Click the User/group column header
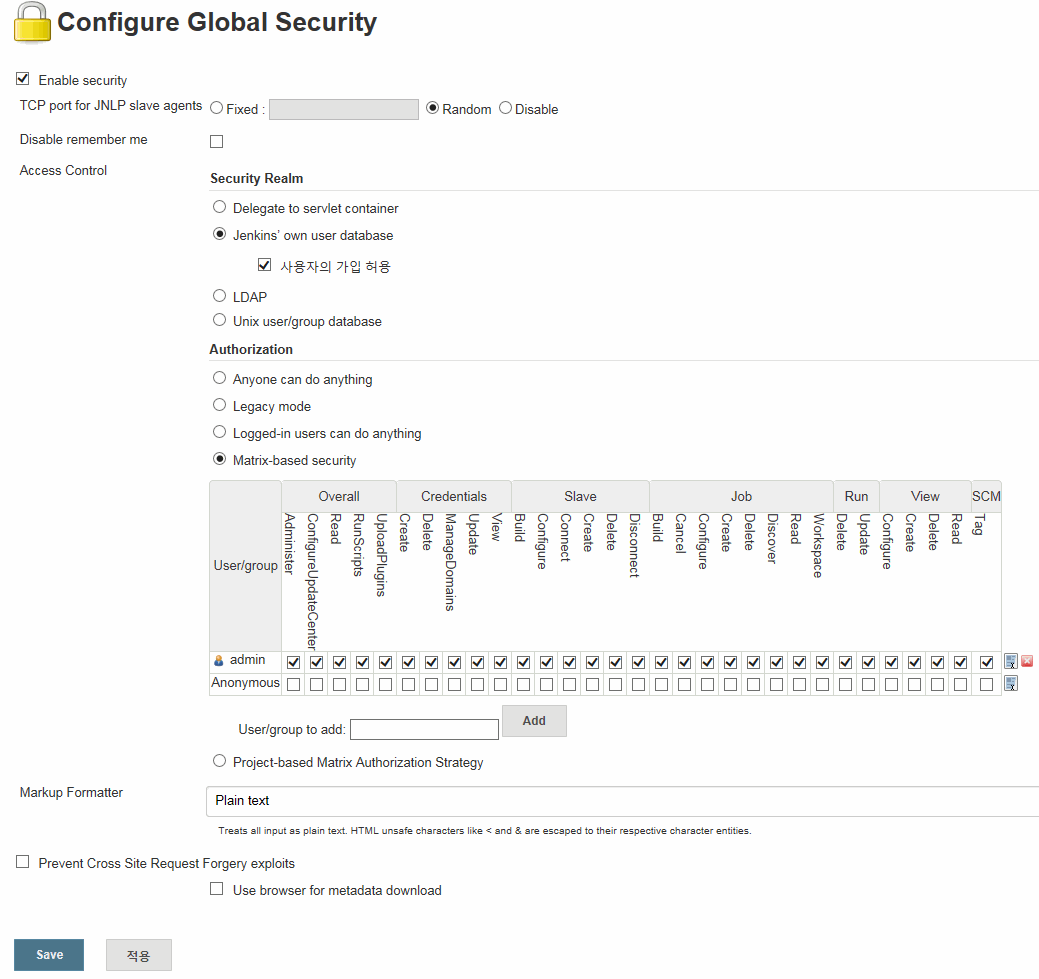 [245, 565]
